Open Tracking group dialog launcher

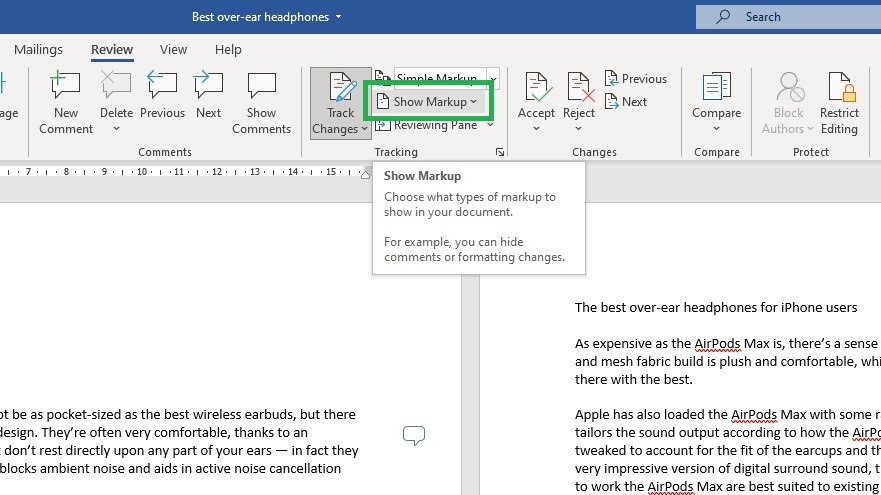pos(500,152)
